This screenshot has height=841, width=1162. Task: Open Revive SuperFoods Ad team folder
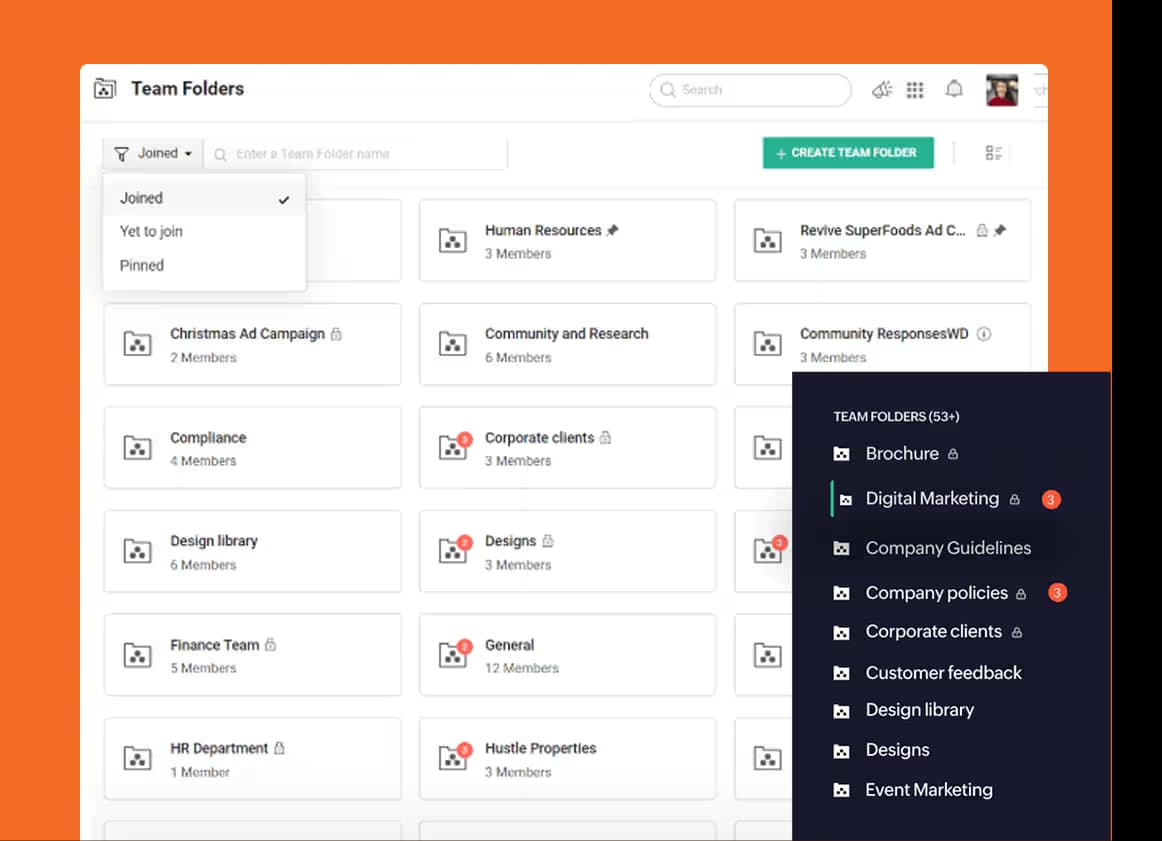[x=882, y=240]
